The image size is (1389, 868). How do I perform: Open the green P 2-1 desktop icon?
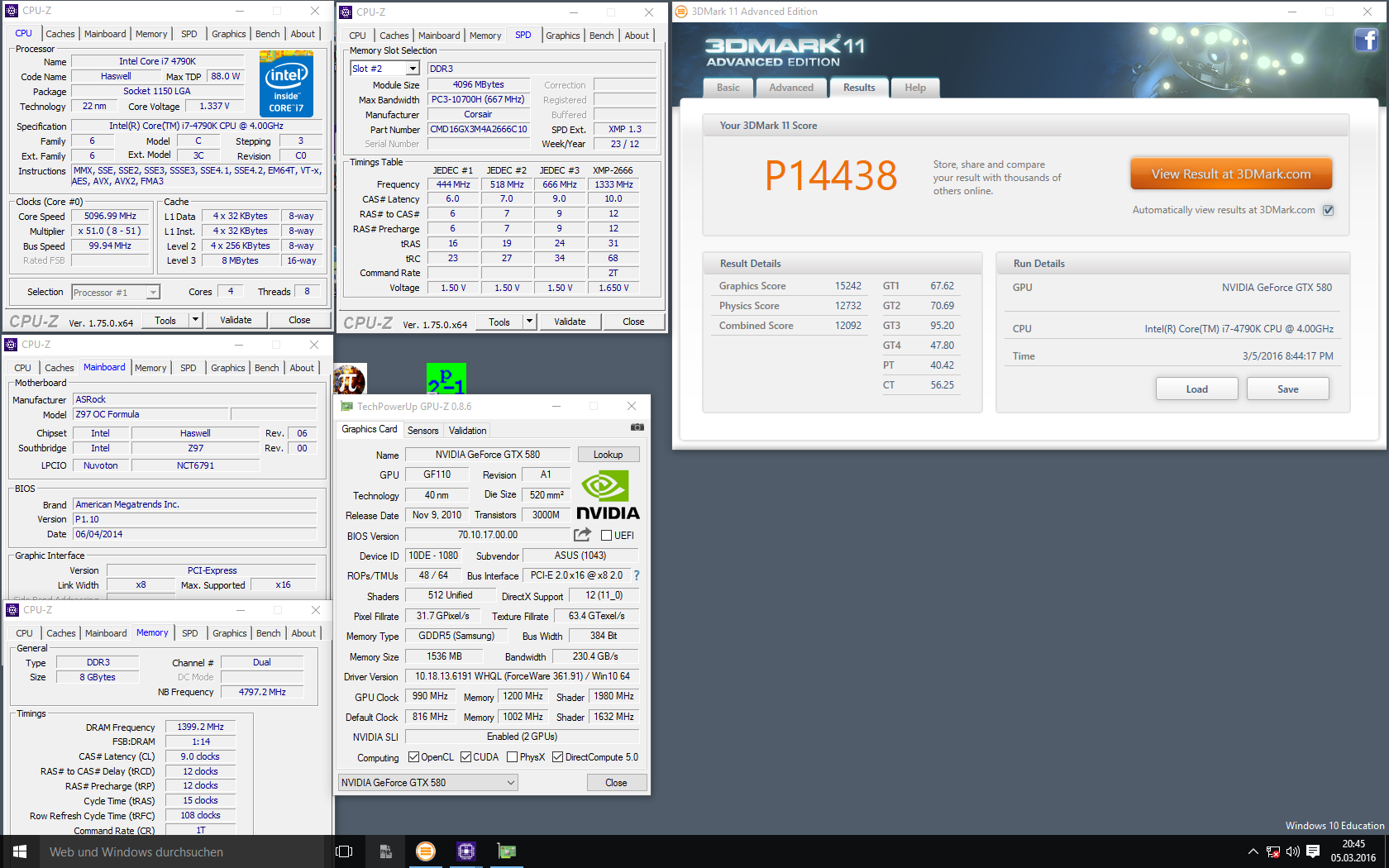coord(446,379)
